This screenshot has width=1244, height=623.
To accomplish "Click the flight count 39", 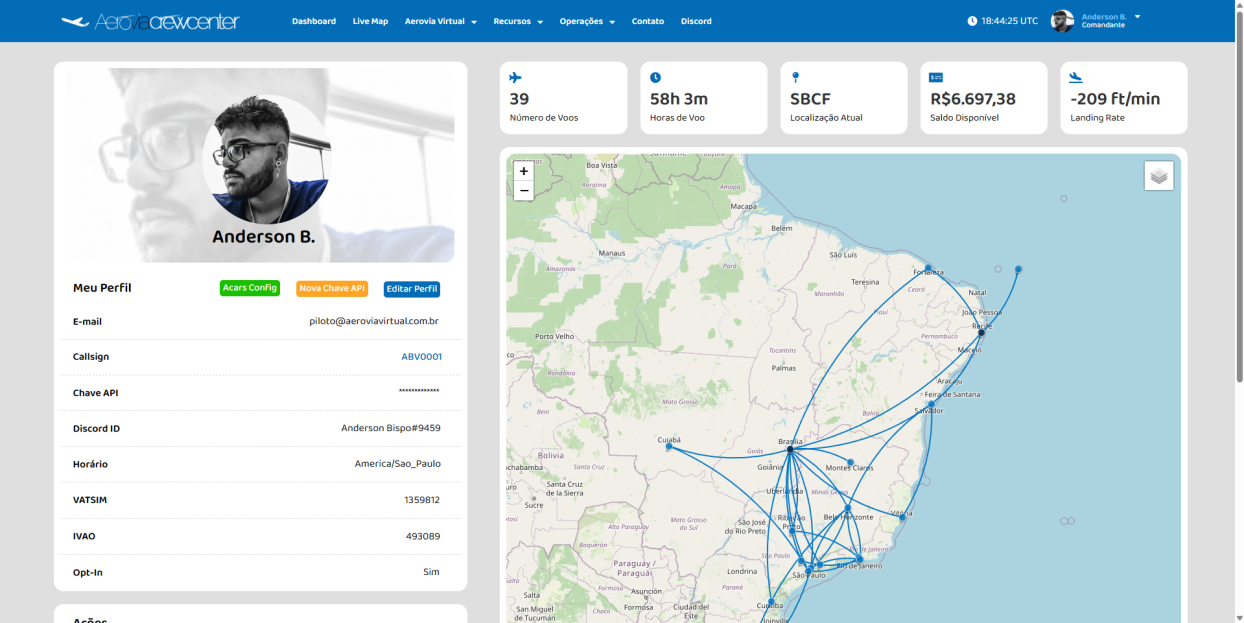I will pyautogui.click(x=519, y=99).
